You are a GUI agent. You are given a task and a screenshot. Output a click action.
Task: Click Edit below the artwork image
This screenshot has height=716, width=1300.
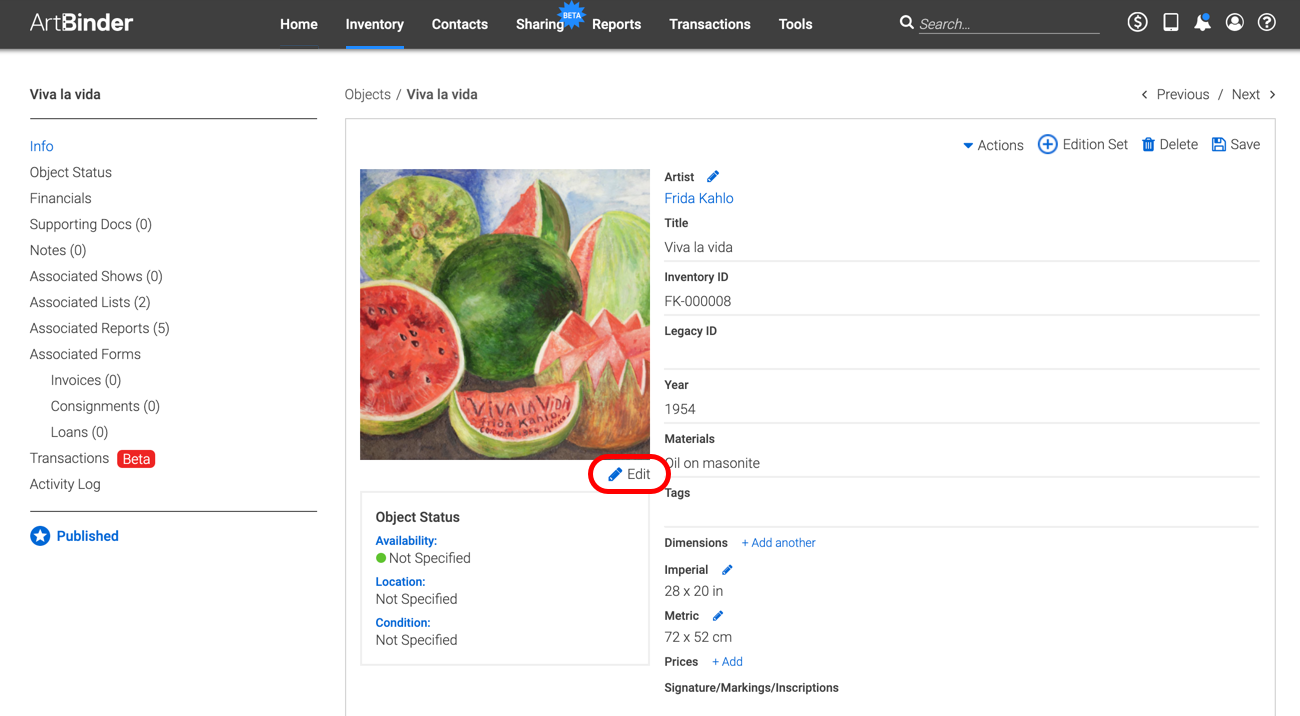[629, 474]
